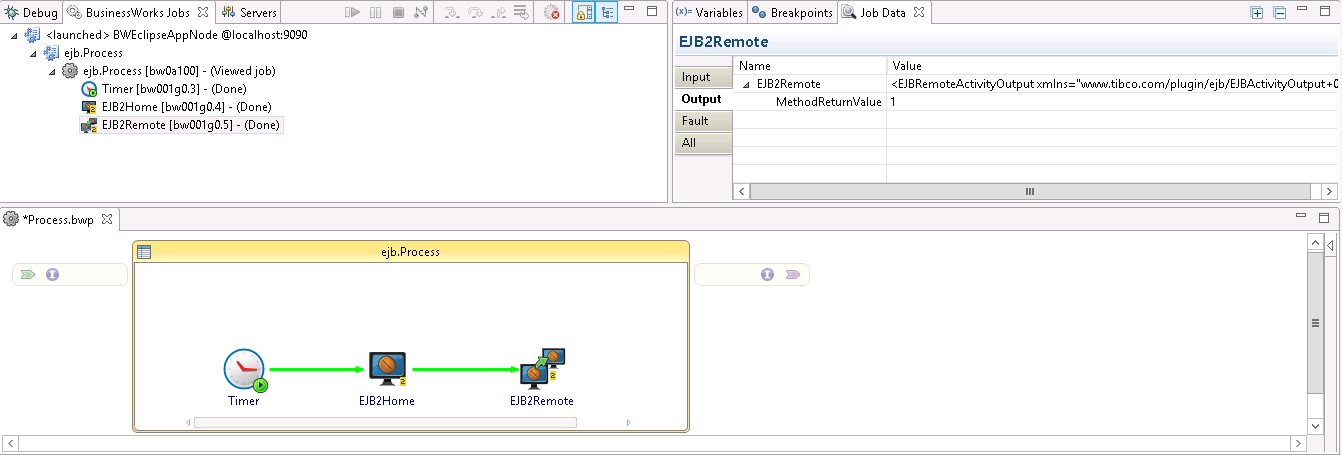
Task: Click the transition from EJB2Home to EJB2Remote
Action: 465,369
